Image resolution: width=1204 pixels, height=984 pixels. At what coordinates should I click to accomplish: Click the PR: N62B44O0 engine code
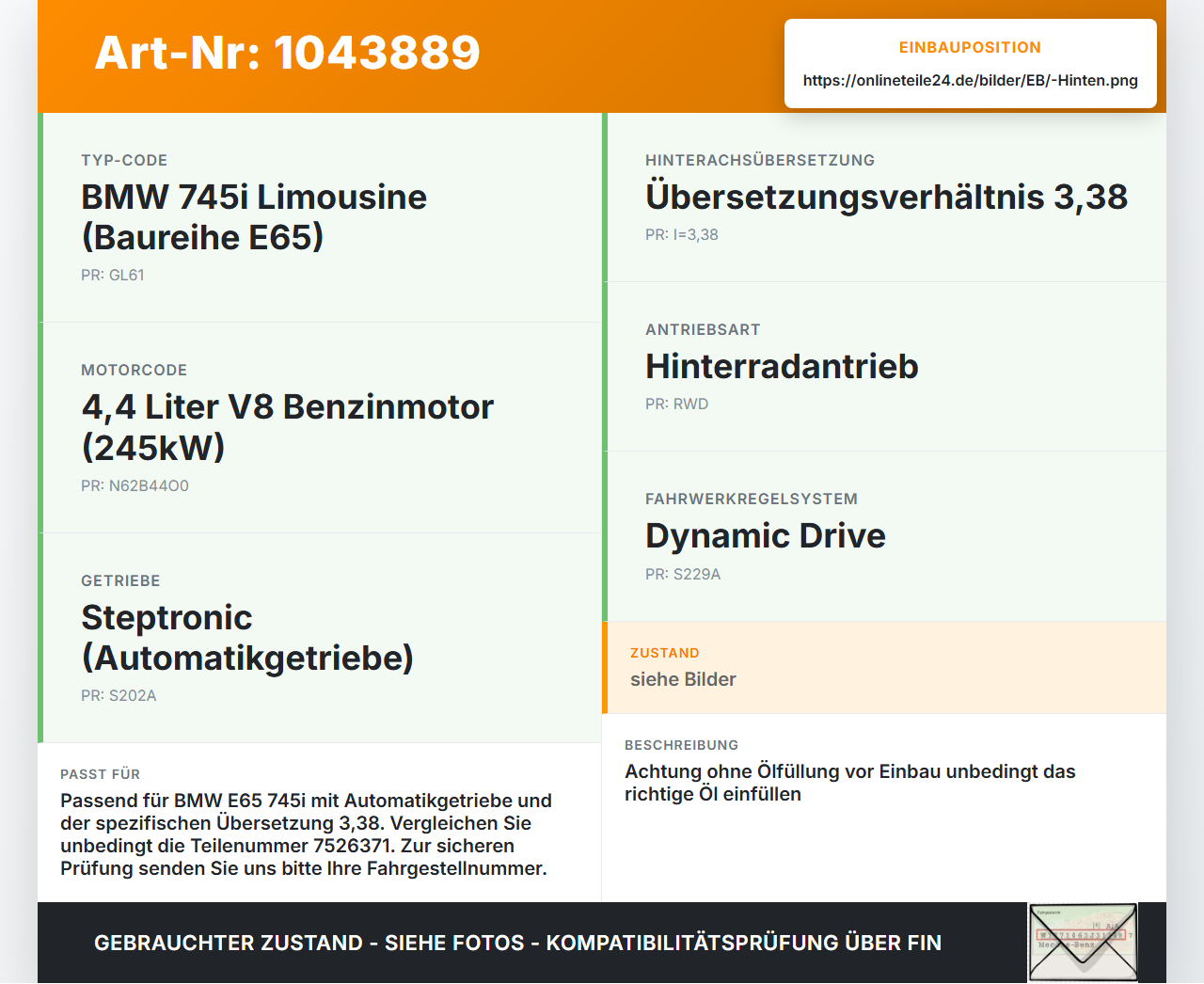(135, 485)
